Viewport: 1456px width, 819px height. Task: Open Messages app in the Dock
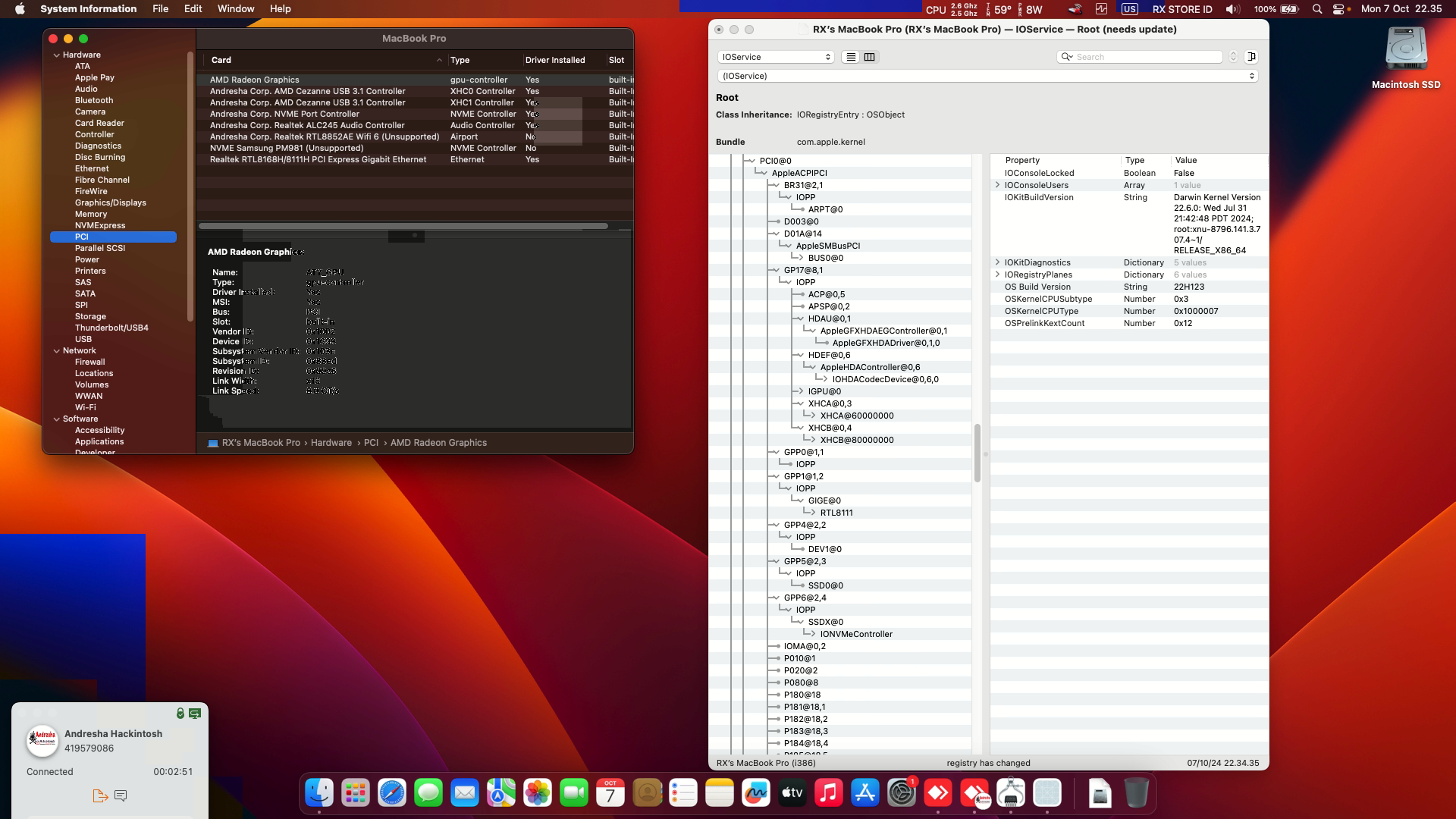[428, 793]
